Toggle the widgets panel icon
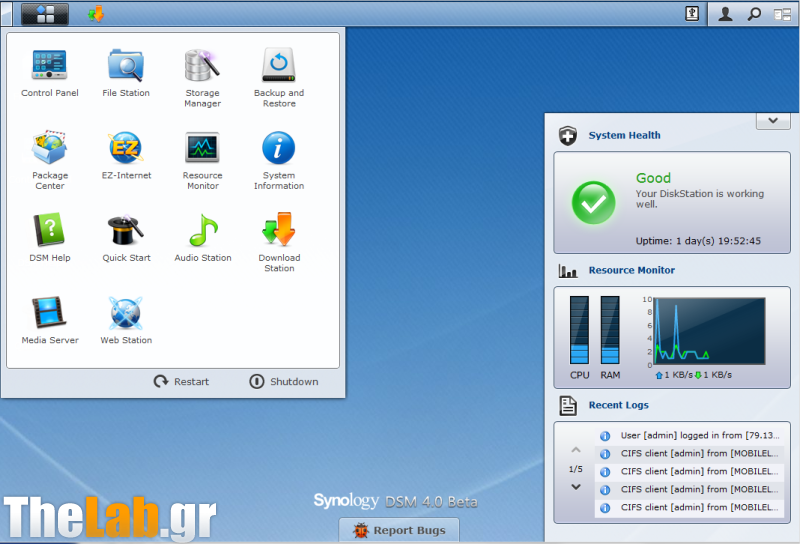The height and width of the screenshot is (544, 800). pyautogui.click(x=782, y=14)
